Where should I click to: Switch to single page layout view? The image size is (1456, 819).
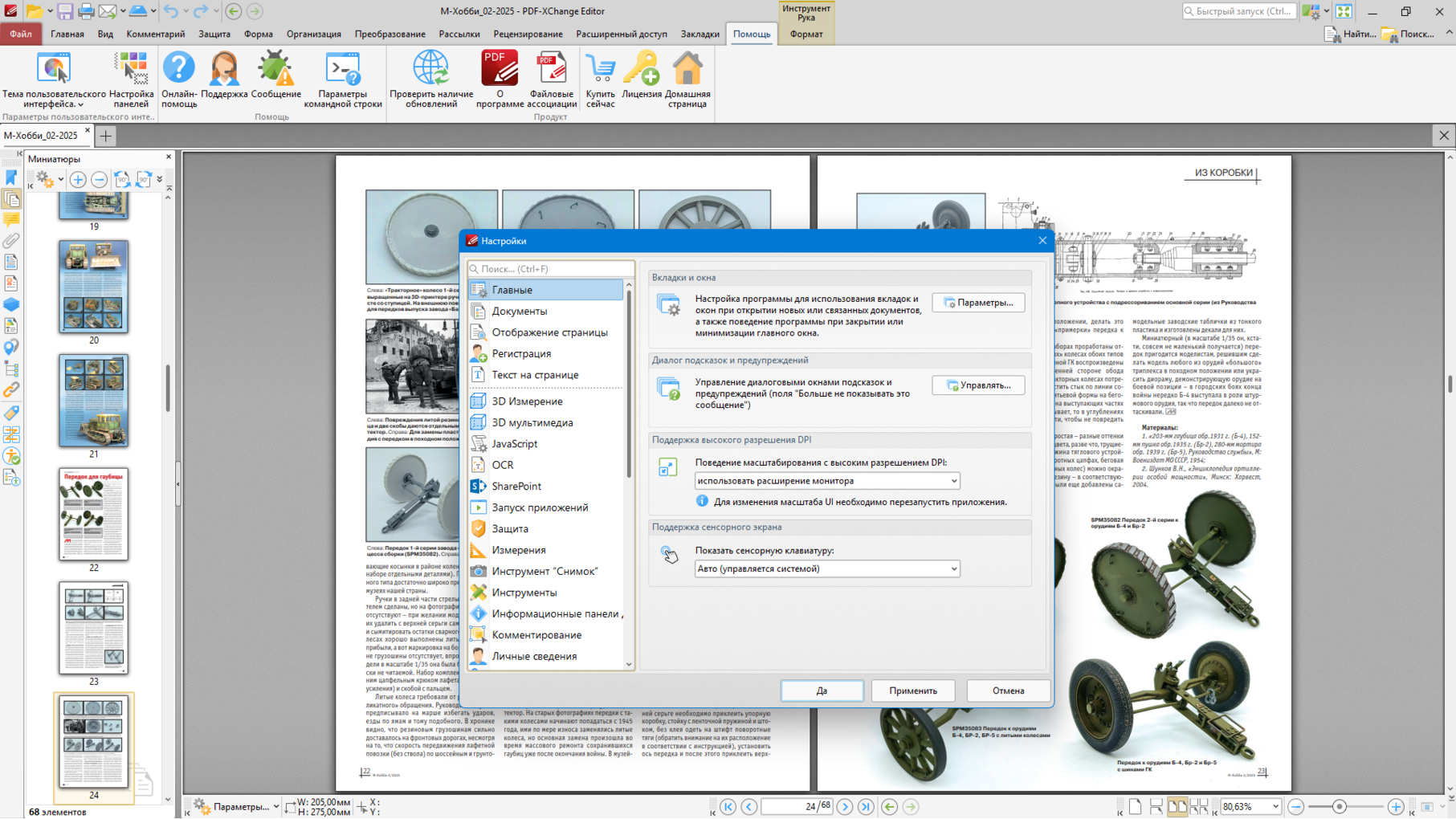coord(1135,806)
